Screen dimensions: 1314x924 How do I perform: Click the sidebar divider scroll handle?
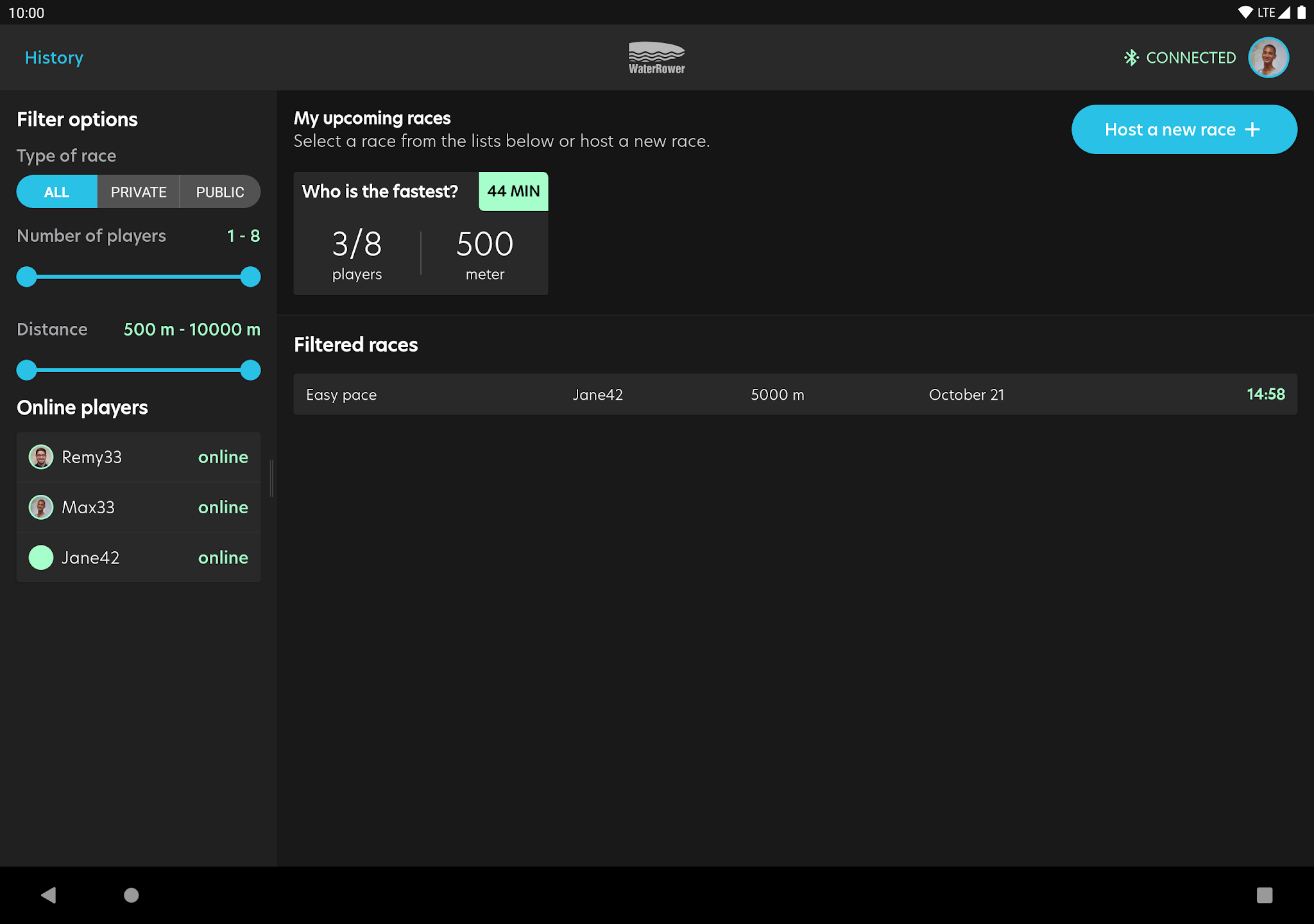click(x=271, y=478)
